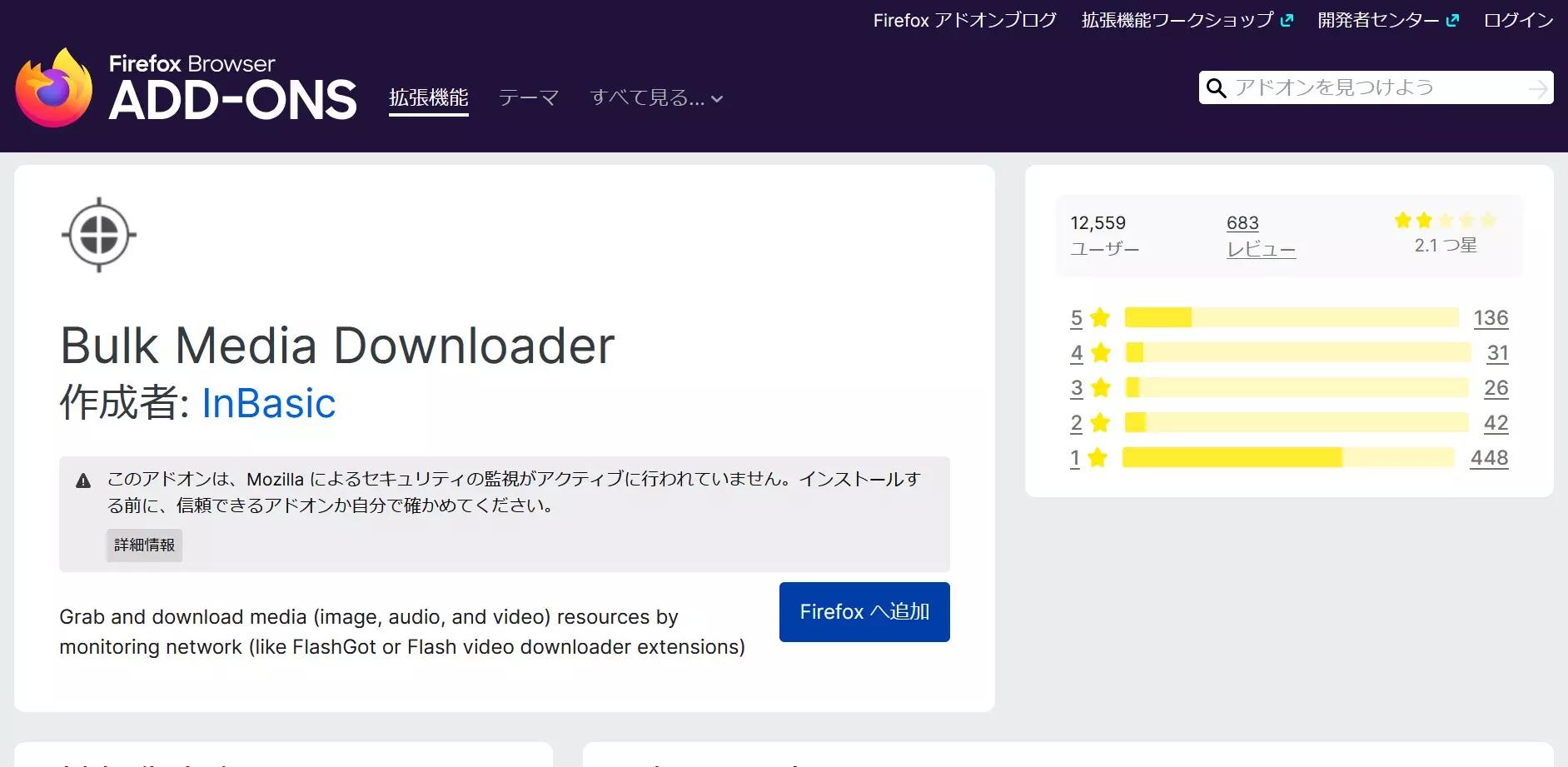Image resolution: width=1568 pixels, height=767 pixels.
Task: Click the ユーザー label under 12,559
Action: click(1104, 249)
